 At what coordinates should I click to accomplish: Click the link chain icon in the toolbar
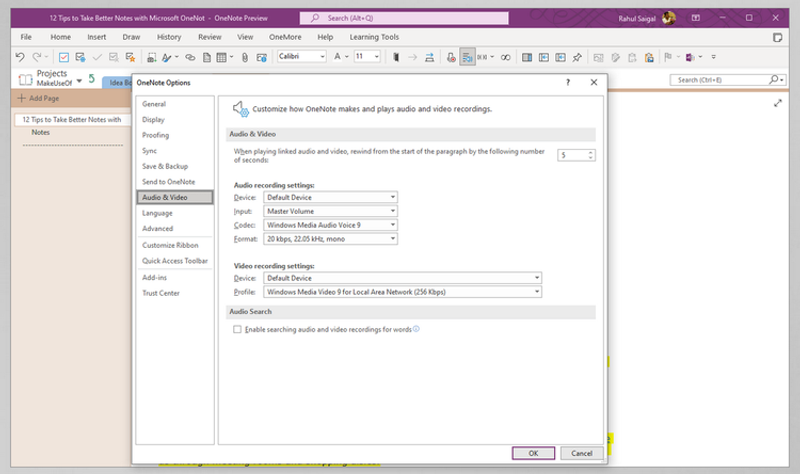(x=190, y=57)
